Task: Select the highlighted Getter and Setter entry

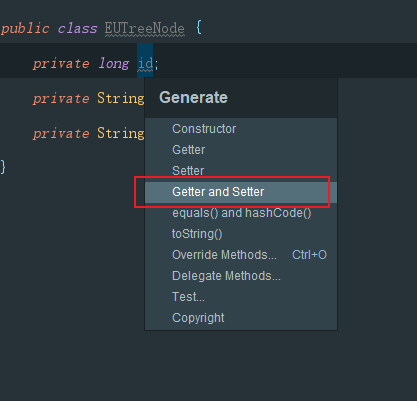Action: 241,192
